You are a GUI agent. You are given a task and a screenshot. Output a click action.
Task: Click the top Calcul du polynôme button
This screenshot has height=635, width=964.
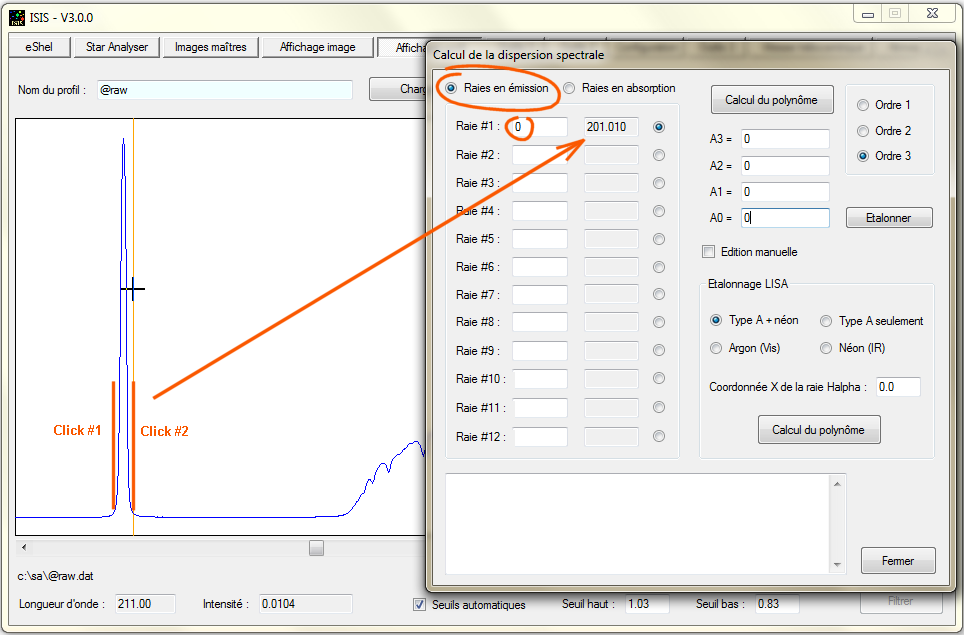coord(771,100)
